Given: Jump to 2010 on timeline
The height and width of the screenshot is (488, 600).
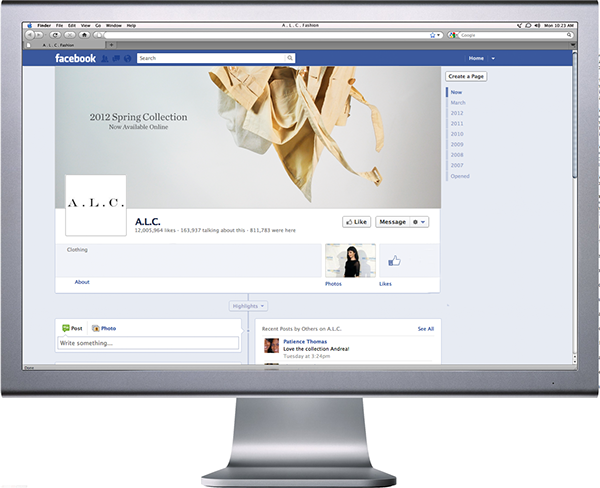Looking at the screenshot, I should 457,134.
